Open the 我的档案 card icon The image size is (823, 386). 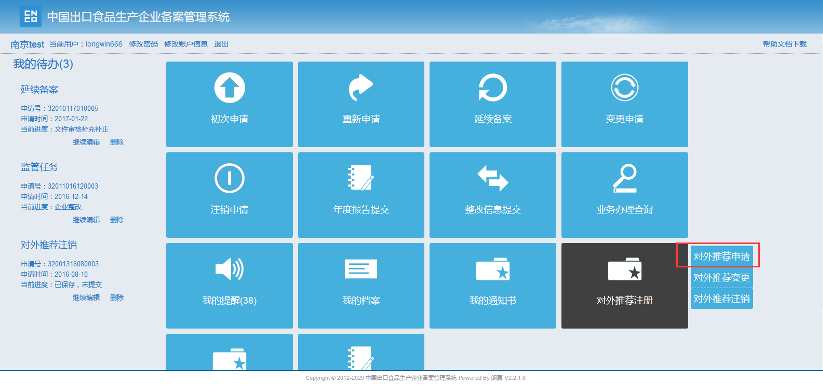pos(361,268)
